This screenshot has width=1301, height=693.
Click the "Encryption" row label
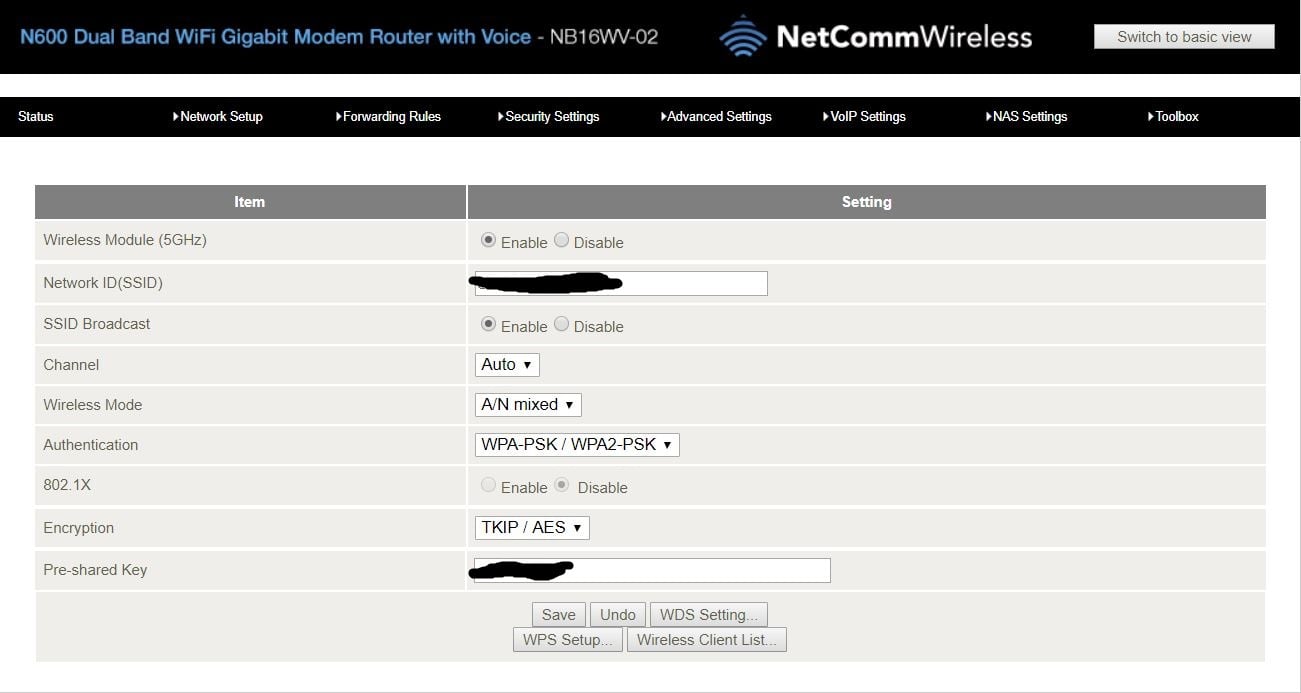79,528
